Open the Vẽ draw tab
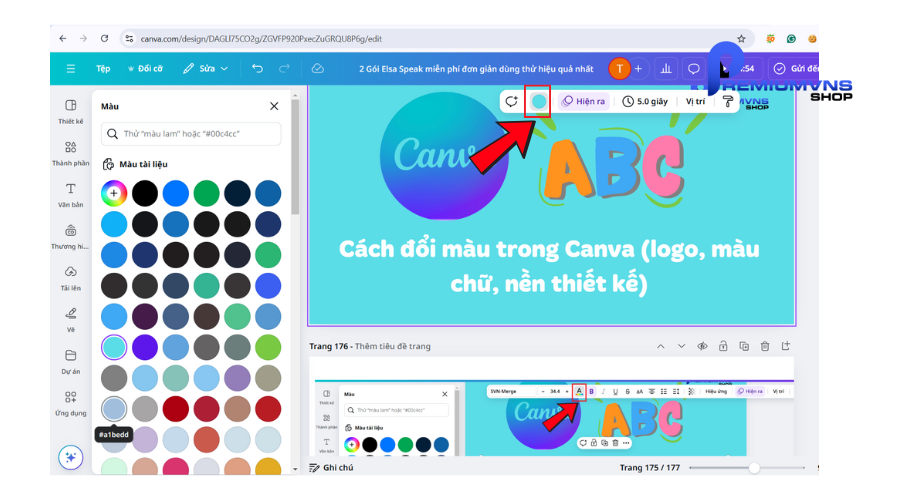The image size is (900, 500). (x=71, y=320)
